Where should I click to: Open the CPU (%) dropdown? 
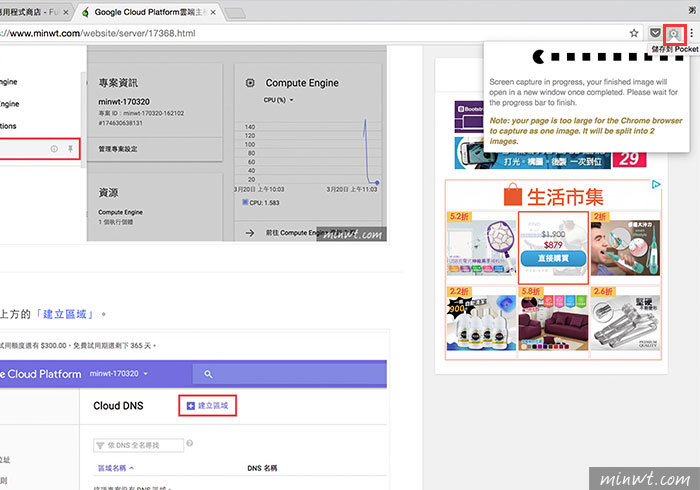(279, 100)
